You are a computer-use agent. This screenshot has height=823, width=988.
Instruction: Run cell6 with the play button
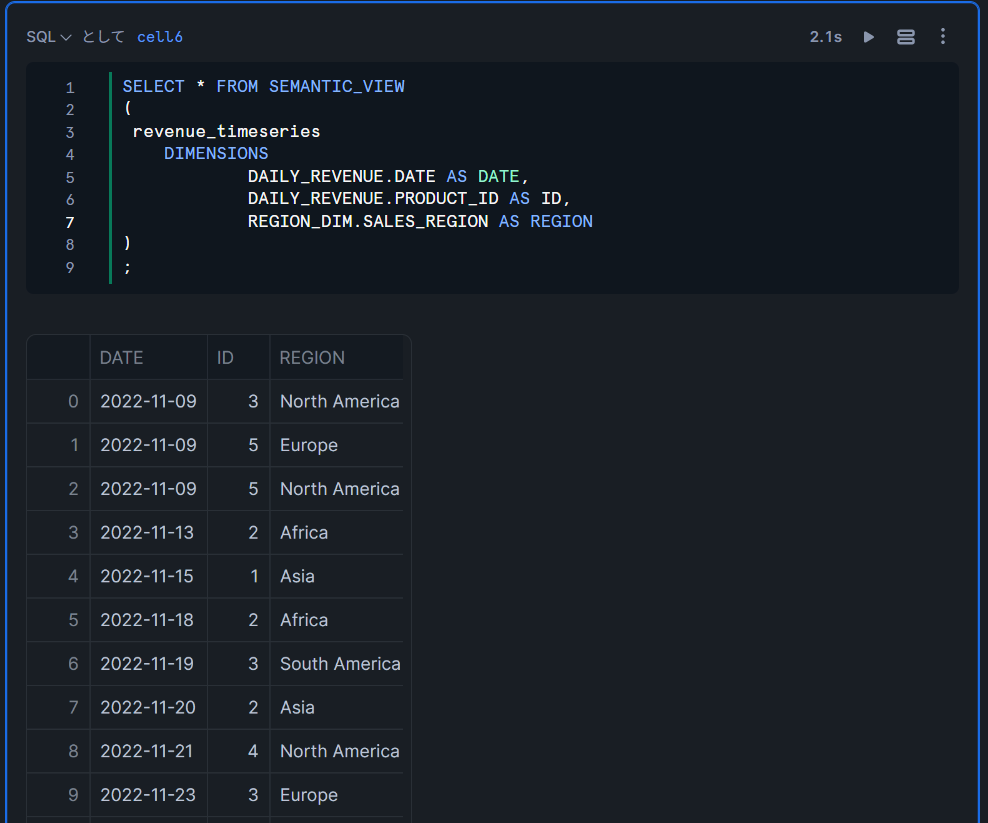[x=869, y=37]
